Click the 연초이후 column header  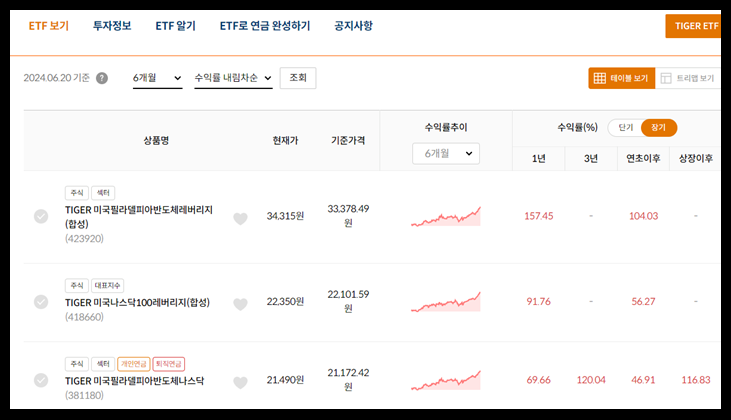[x=643, y=159]
